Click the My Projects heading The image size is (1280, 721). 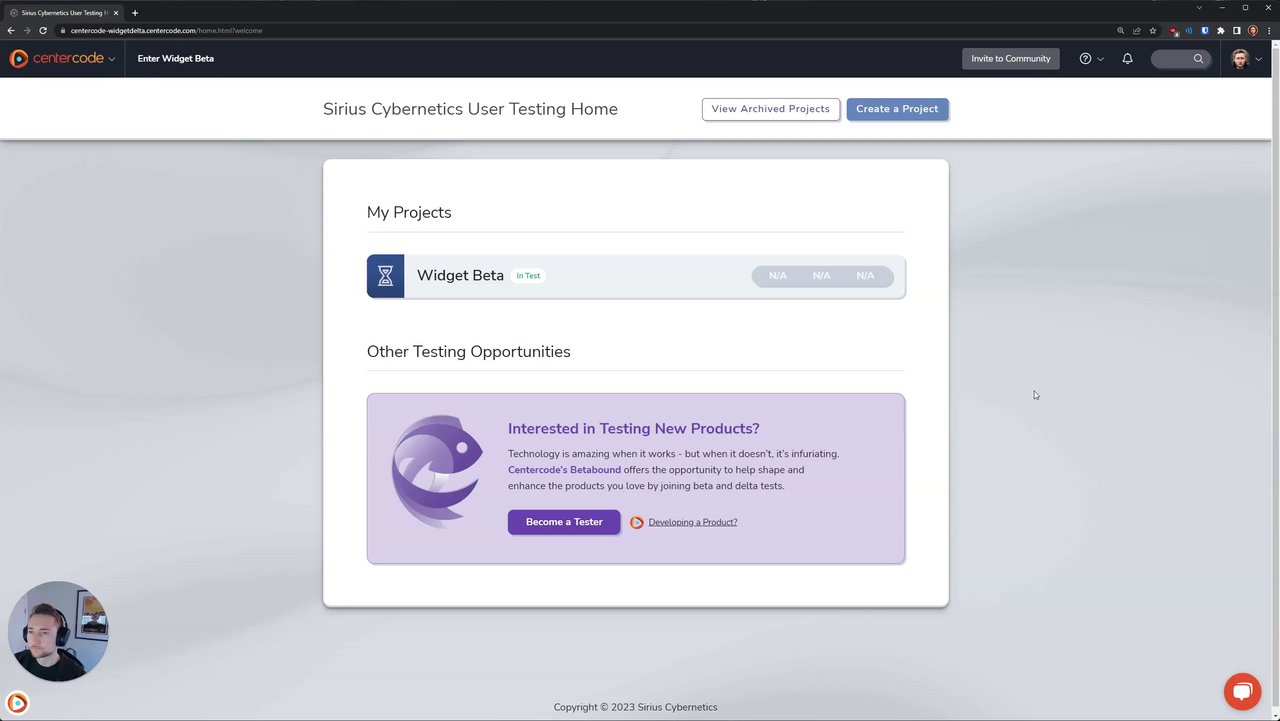409,212
